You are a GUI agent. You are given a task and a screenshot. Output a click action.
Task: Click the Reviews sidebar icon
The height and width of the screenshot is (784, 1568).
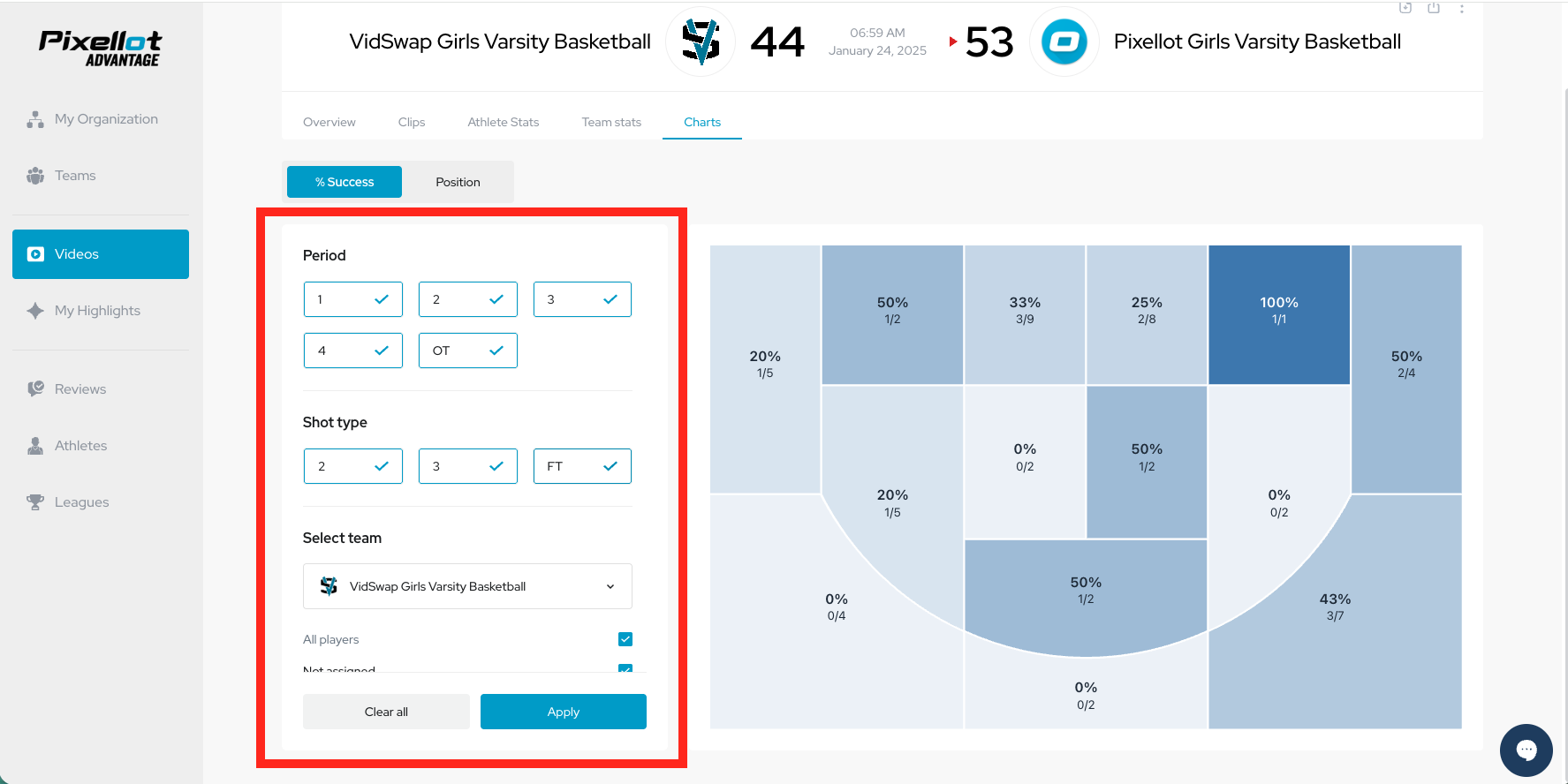tap(35, 389)
